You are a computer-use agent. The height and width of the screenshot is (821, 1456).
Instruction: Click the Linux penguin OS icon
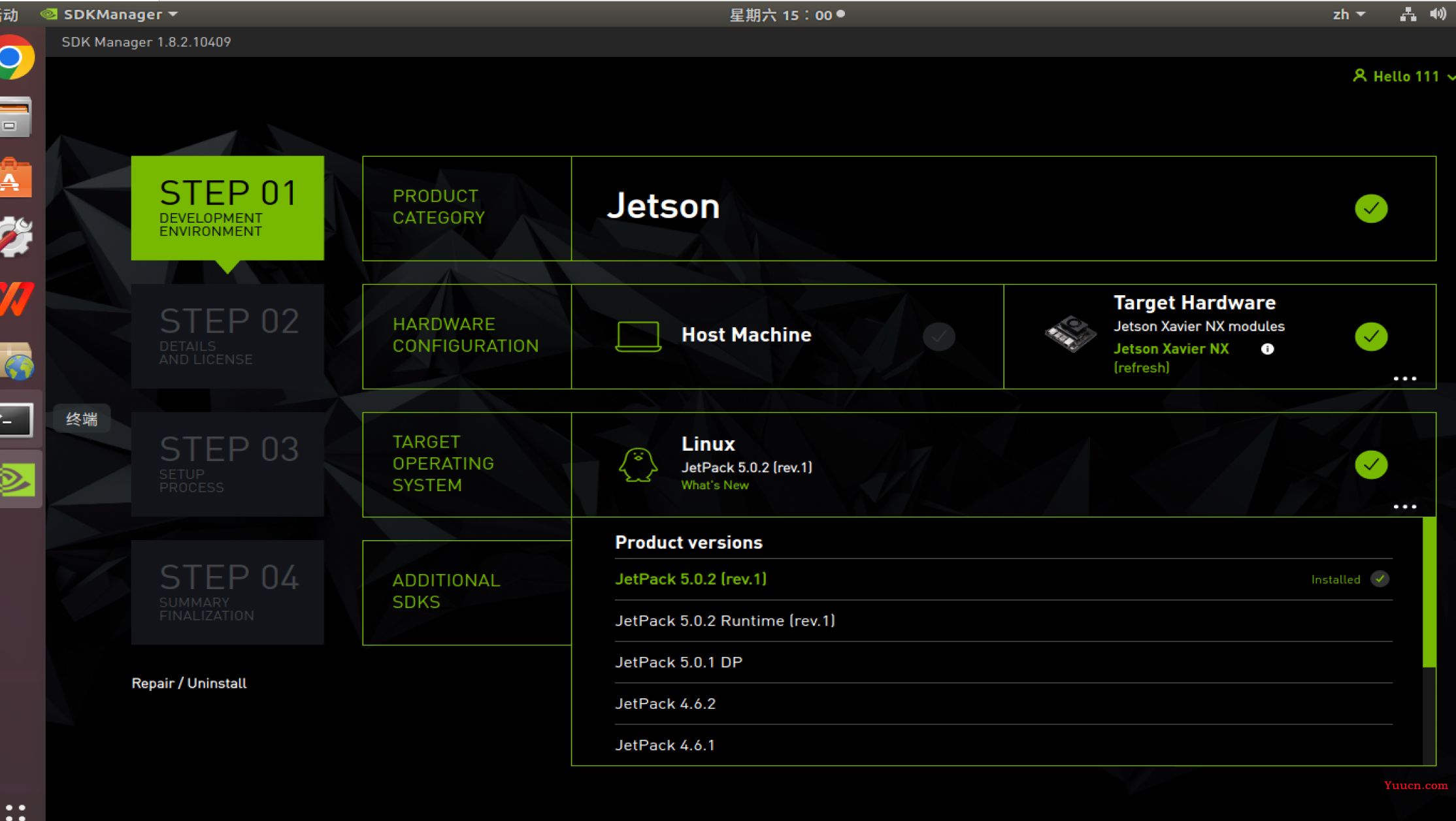tap(638, 463)
